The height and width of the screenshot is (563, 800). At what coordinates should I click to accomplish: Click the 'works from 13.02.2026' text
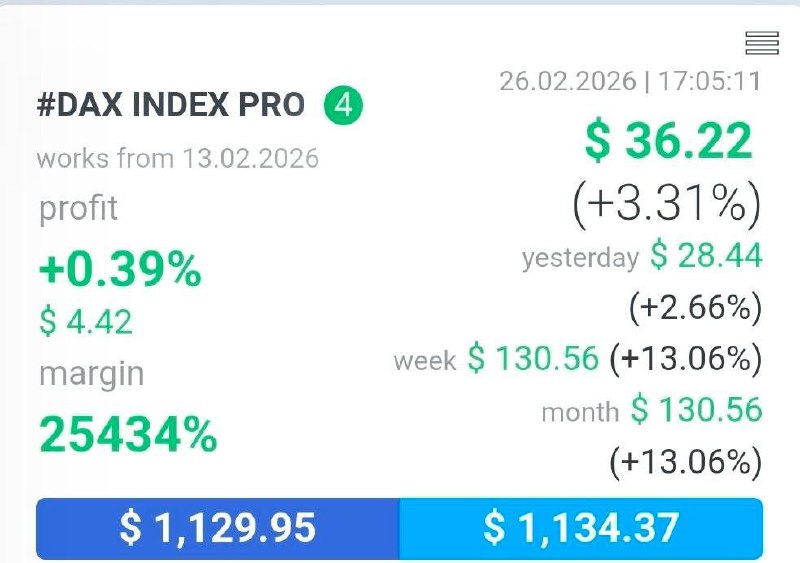[x=178, y=158]
